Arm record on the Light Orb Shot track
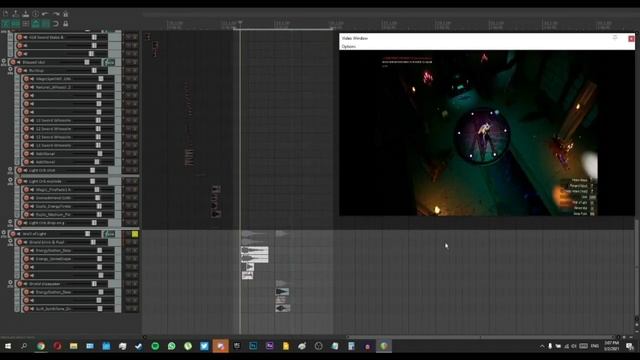The height and width of the screenshot is (360, 640). (19, 170)
